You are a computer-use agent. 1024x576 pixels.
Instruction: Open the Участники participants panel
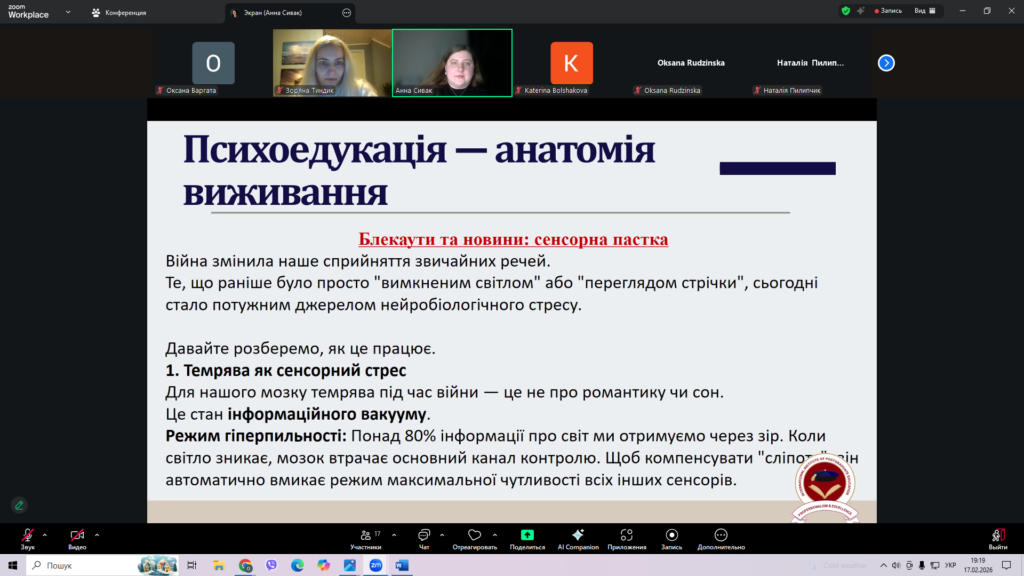coord(365,536)
